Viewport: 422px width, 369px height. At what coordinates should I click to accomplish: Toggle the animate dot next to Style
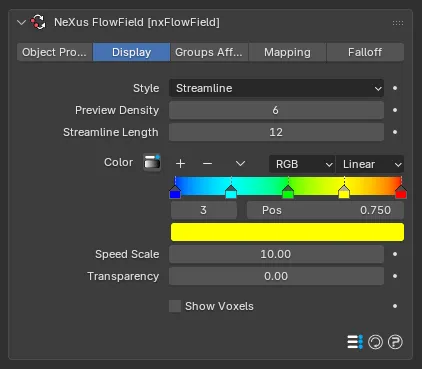tap(395, 88)
